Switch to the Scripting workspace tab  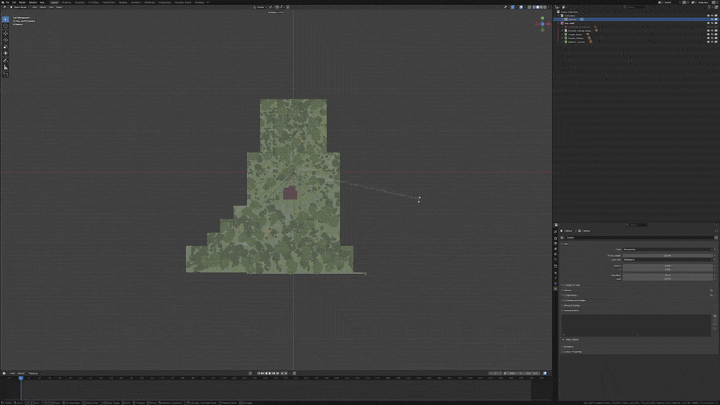(x=199, y=2)
